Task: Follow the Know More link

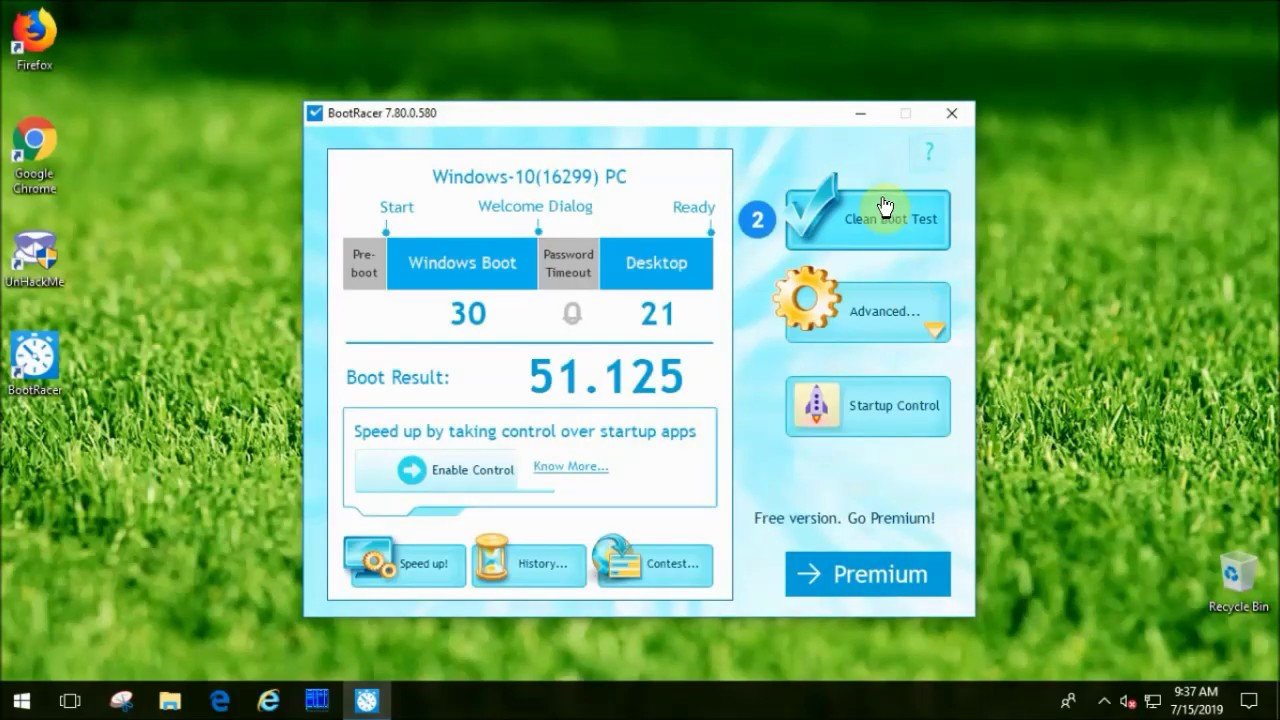Action: (x=570, y=466)
